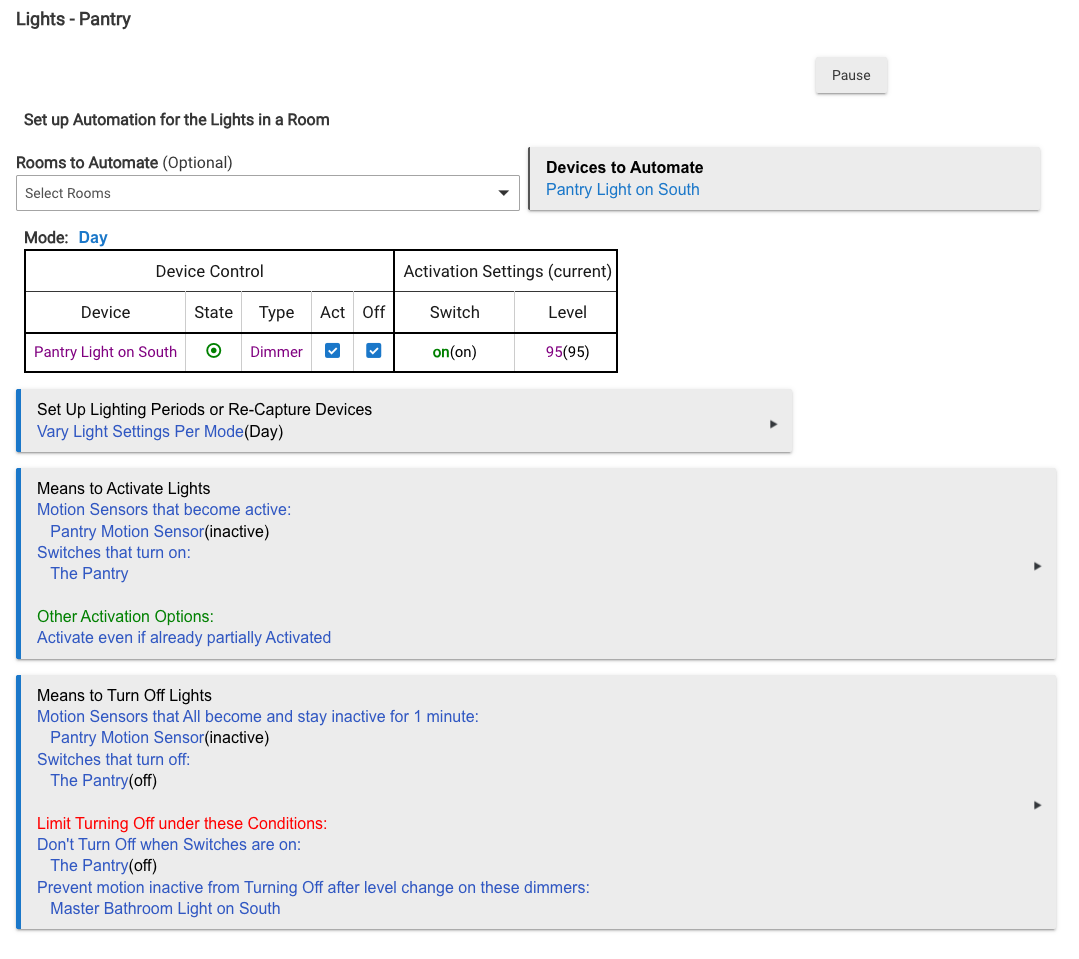Click the Dimmer type link

[276, 352]
